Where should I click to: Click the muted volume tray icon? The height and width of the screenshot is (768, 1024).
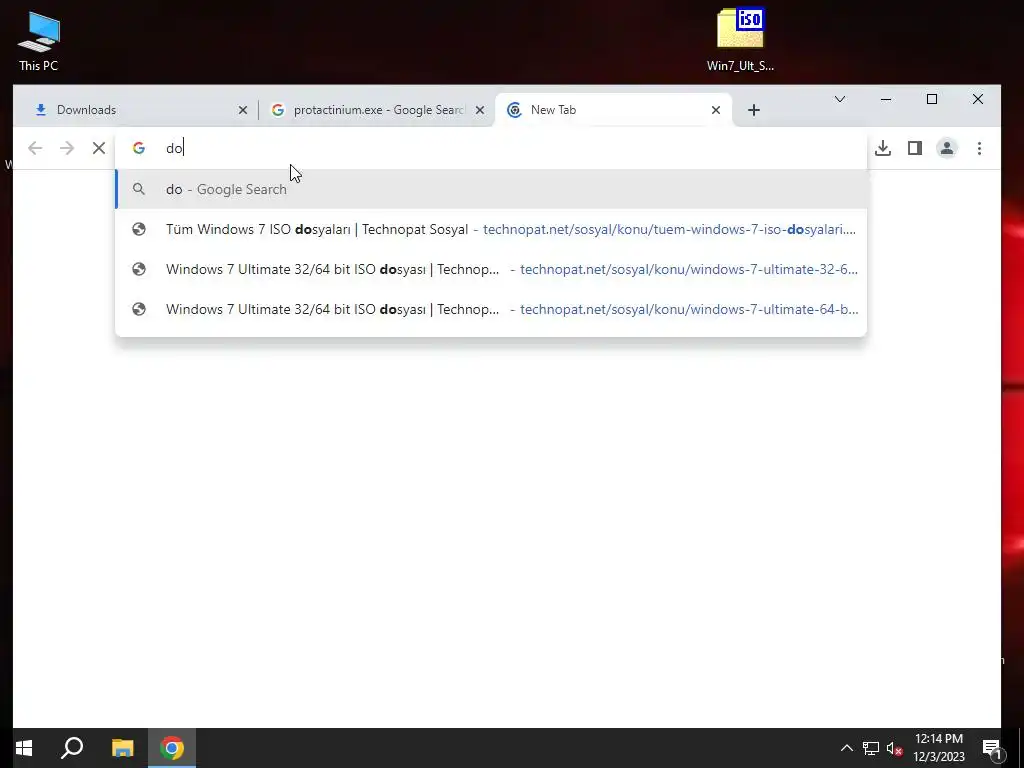point(894,748)
